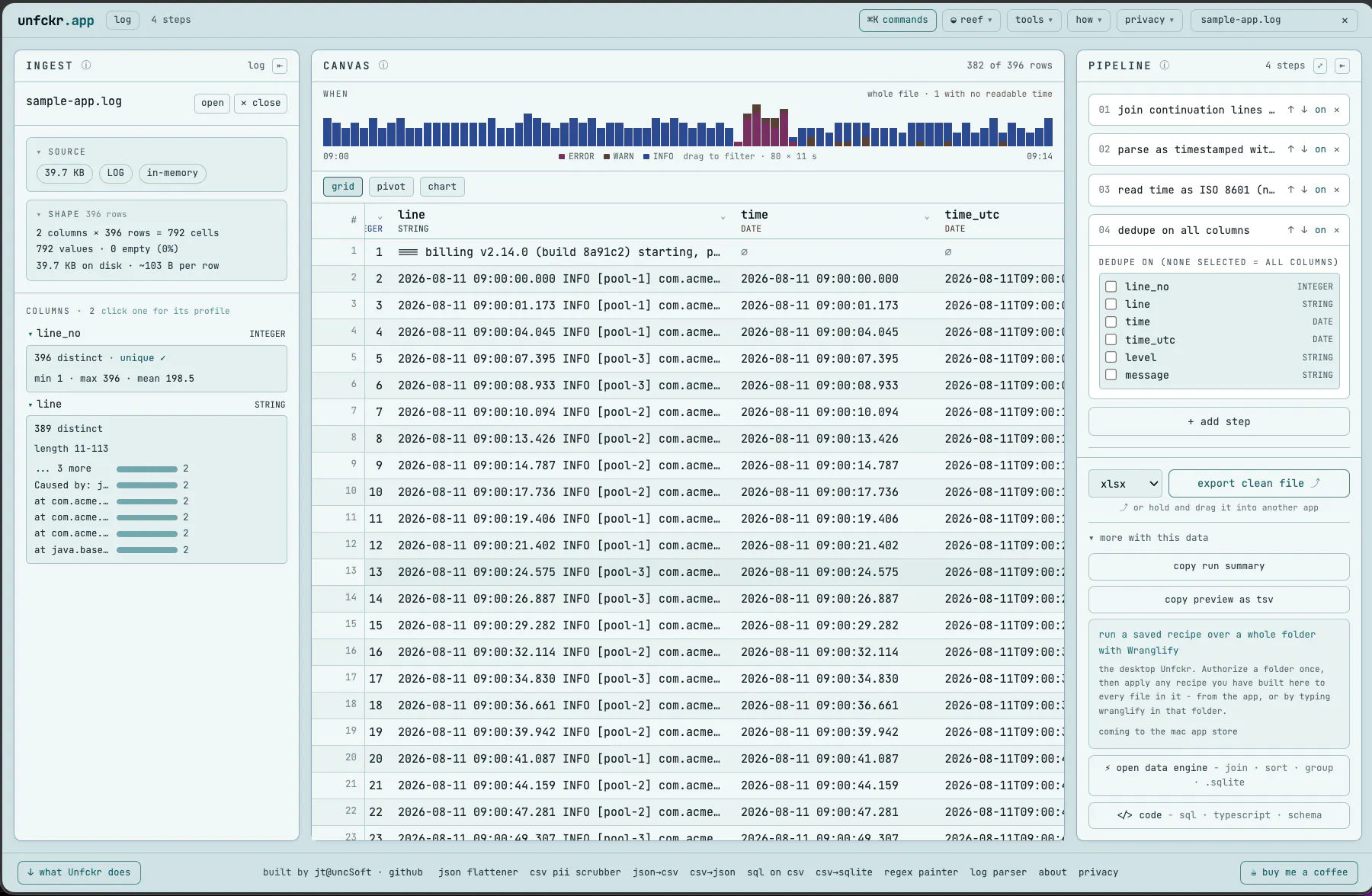The height and width of the screenshot is (896, 1372).
Task: Click copy preview as tsv
Action: 1219,600
